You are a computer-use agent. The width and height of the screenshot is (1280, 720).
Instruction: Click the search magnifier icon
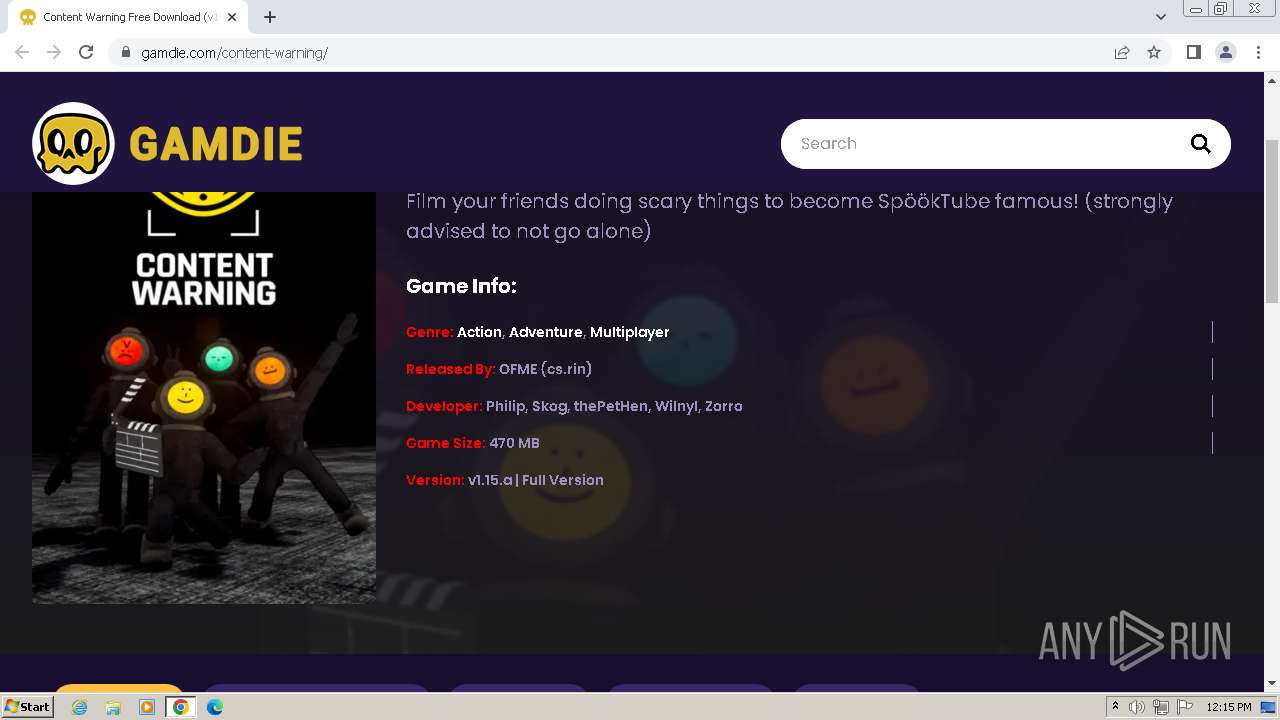pyautogui.click(x=1201, y=144)
